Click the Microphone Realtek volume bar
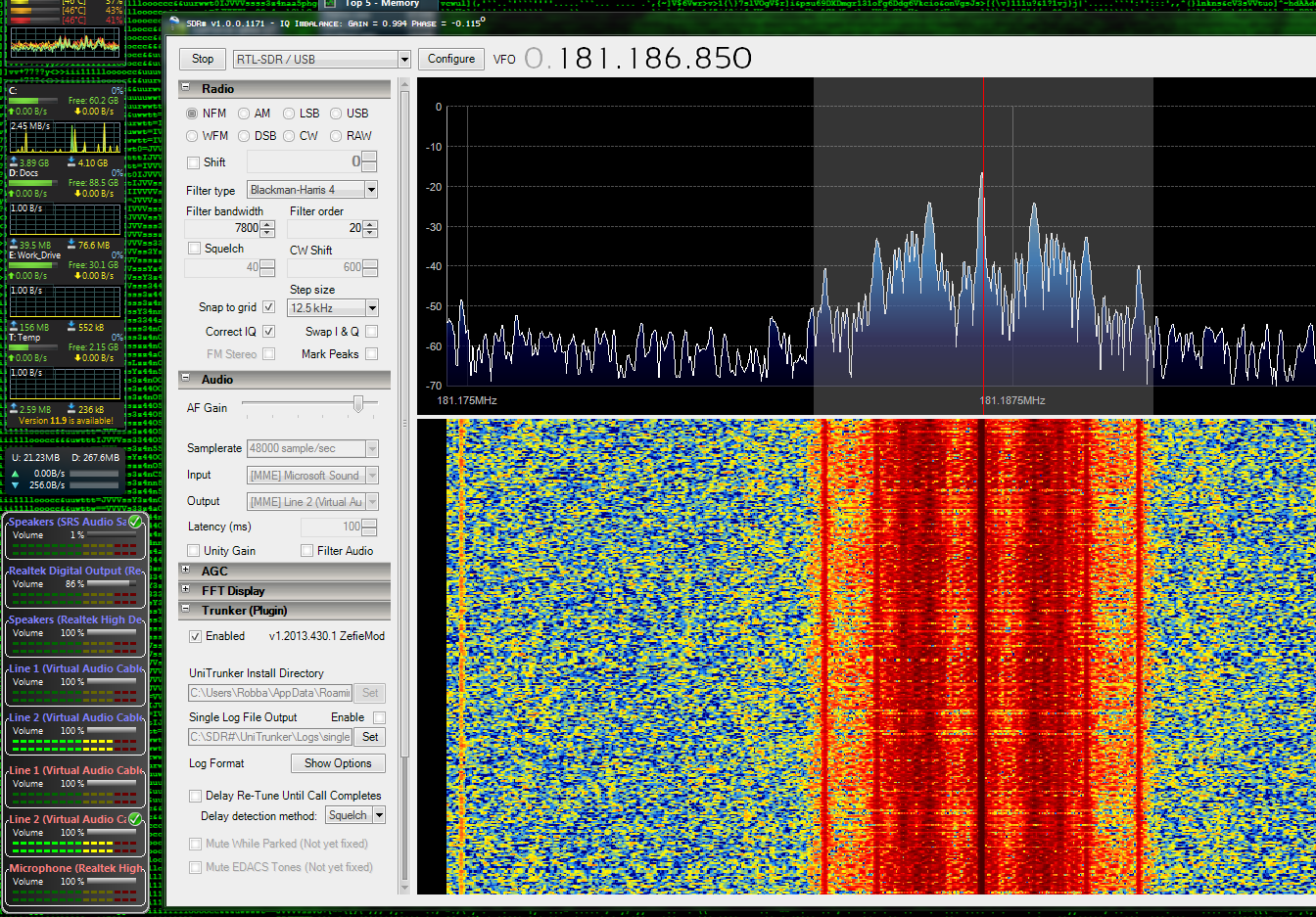This screenshot has height=917, width=1316. coord(112,882)
